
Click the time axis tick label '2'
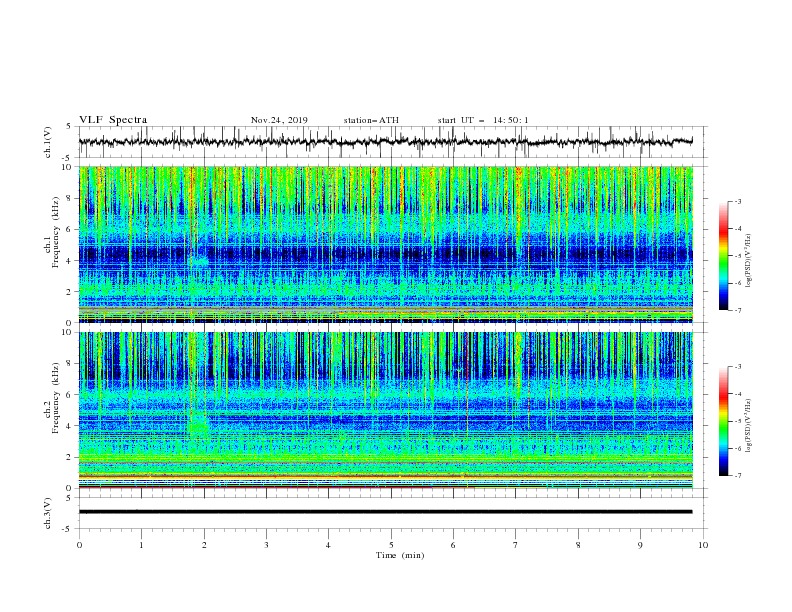click(x=204, y=545)
